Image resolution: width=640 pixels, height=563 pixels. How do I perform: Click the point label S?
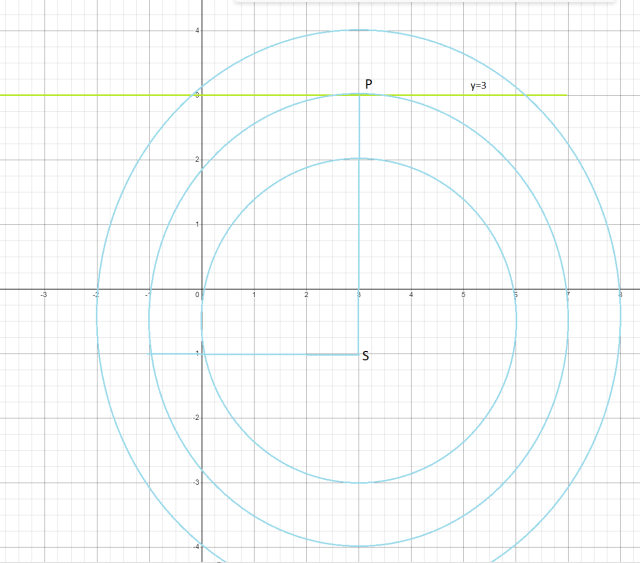click(366, 356)
